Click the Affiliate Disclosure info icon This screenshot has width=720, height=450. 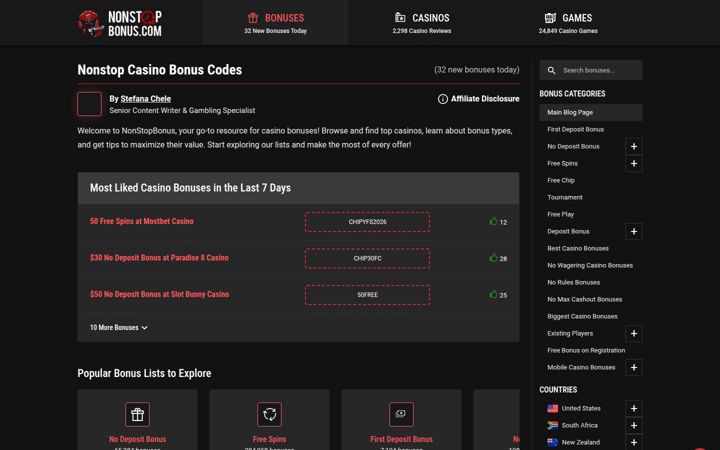443,99
